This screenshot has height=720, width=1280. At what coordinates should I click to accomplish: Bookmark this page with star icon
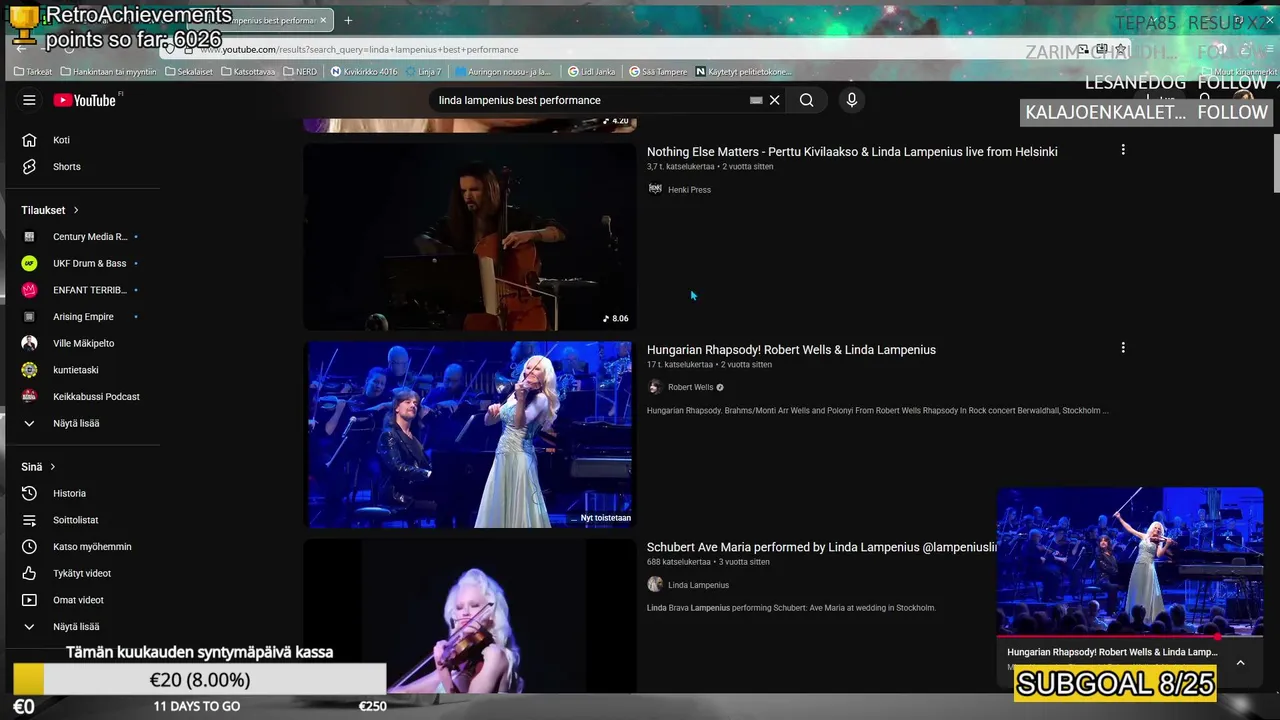coord(1121,50)
